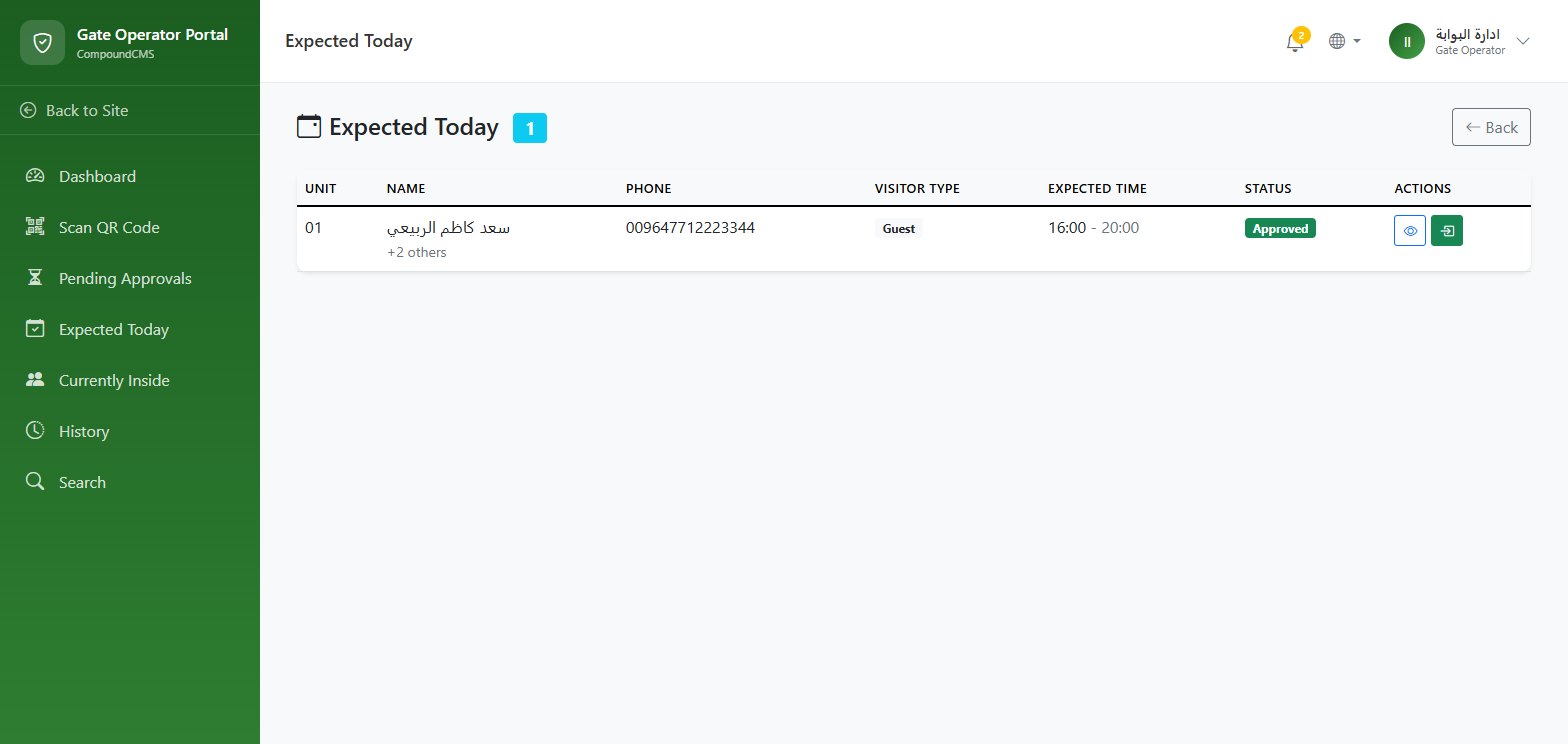Screen dimensions: 1568x744
Task: Click the calendar icon beside Expected Today heading
Action: 309,127
